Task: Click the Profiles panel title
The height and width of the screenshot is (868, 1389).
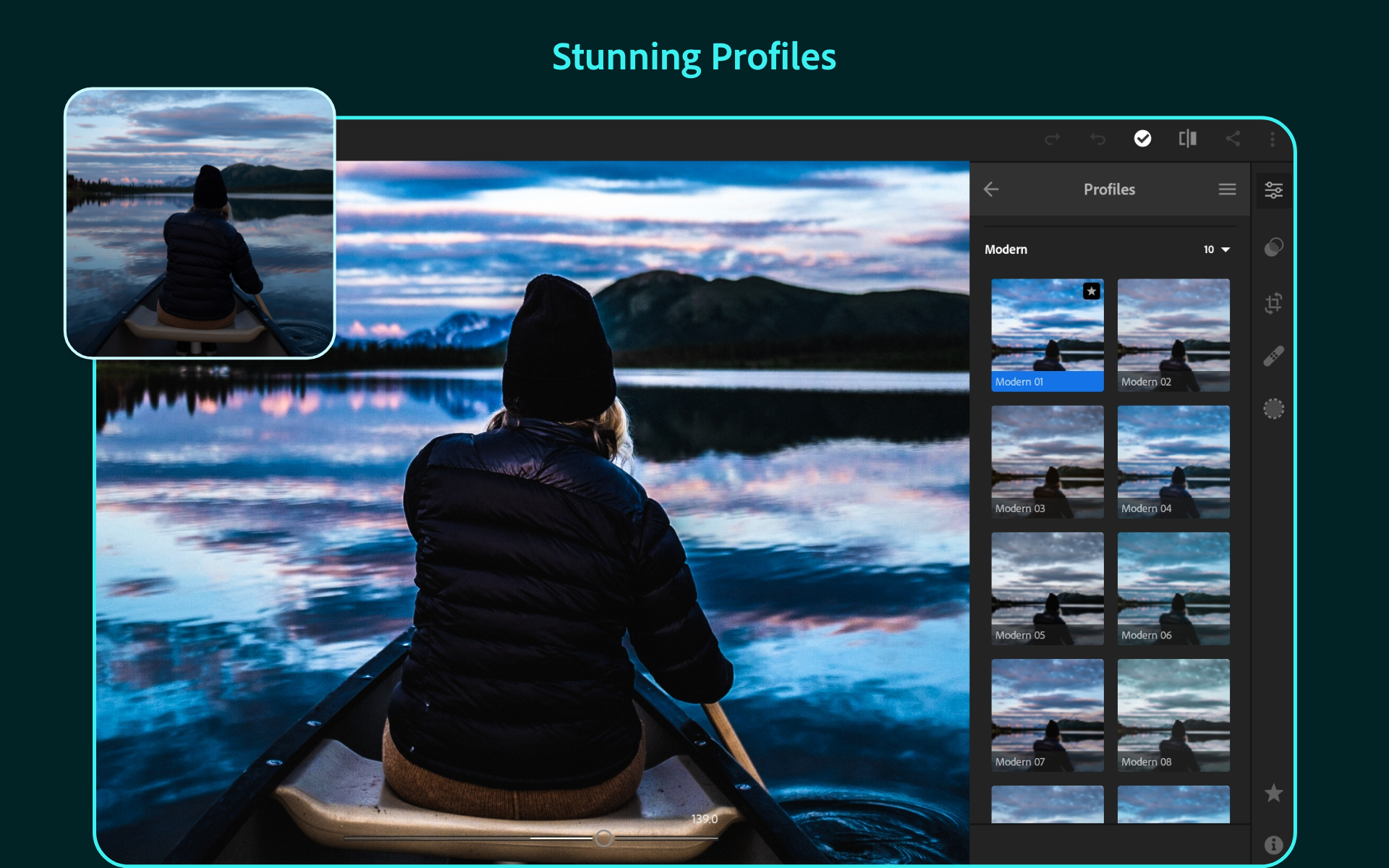Action: point(1109,189)
